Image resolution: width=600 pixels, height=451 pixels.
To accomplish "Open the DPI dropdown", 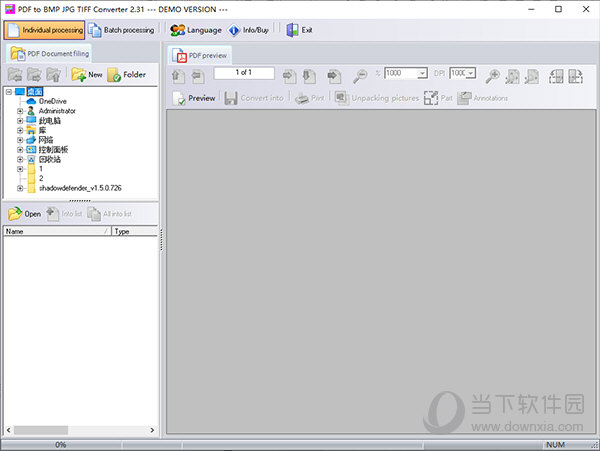I will (x=471, y=73).
